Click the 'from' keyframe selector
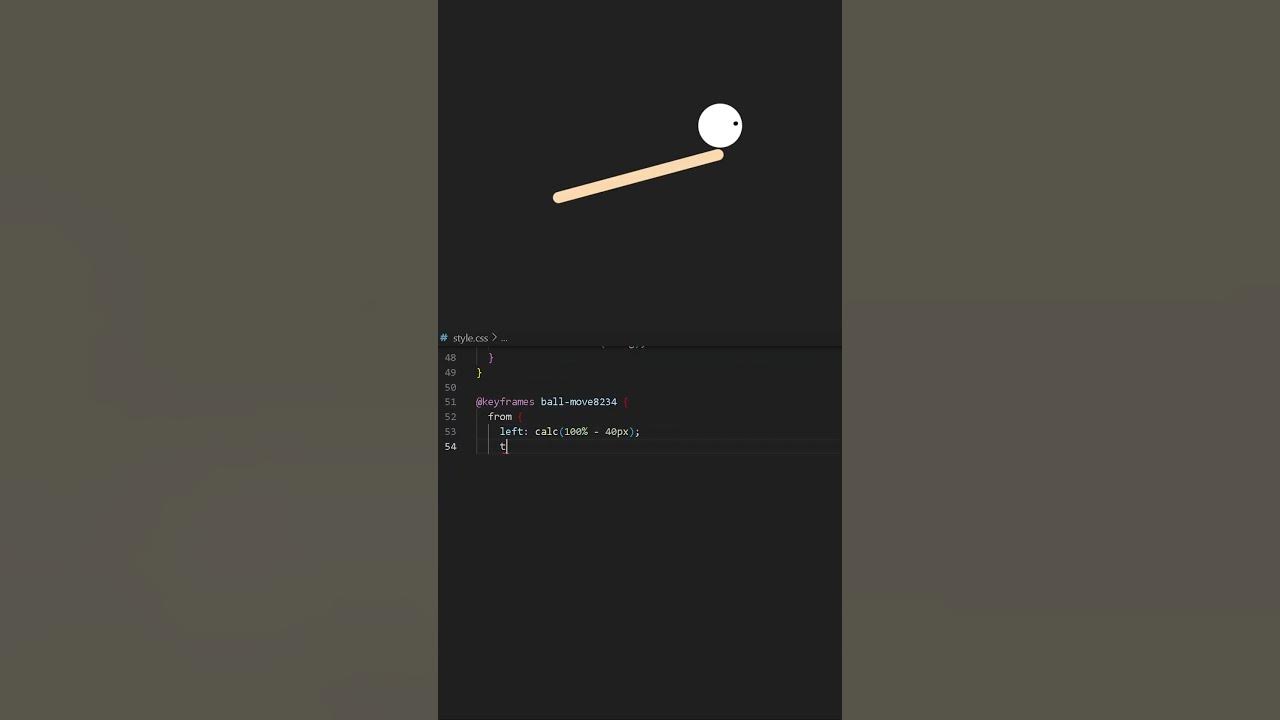Viewport: 1280px width, 720px height. pyautogui.click(x=500, y=417)
